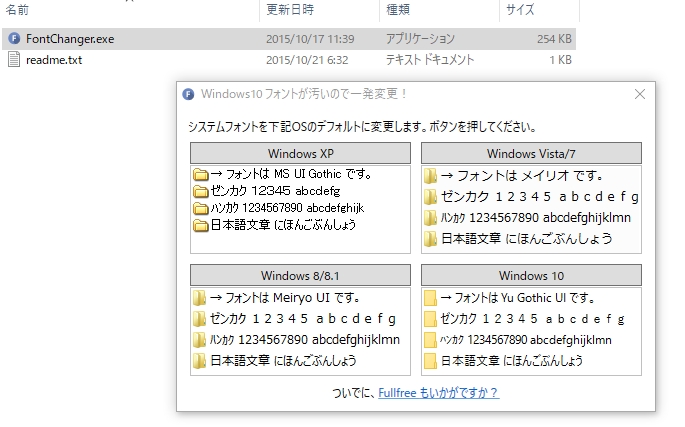Click the readme.txt document icon

click(x=14, y=59)
